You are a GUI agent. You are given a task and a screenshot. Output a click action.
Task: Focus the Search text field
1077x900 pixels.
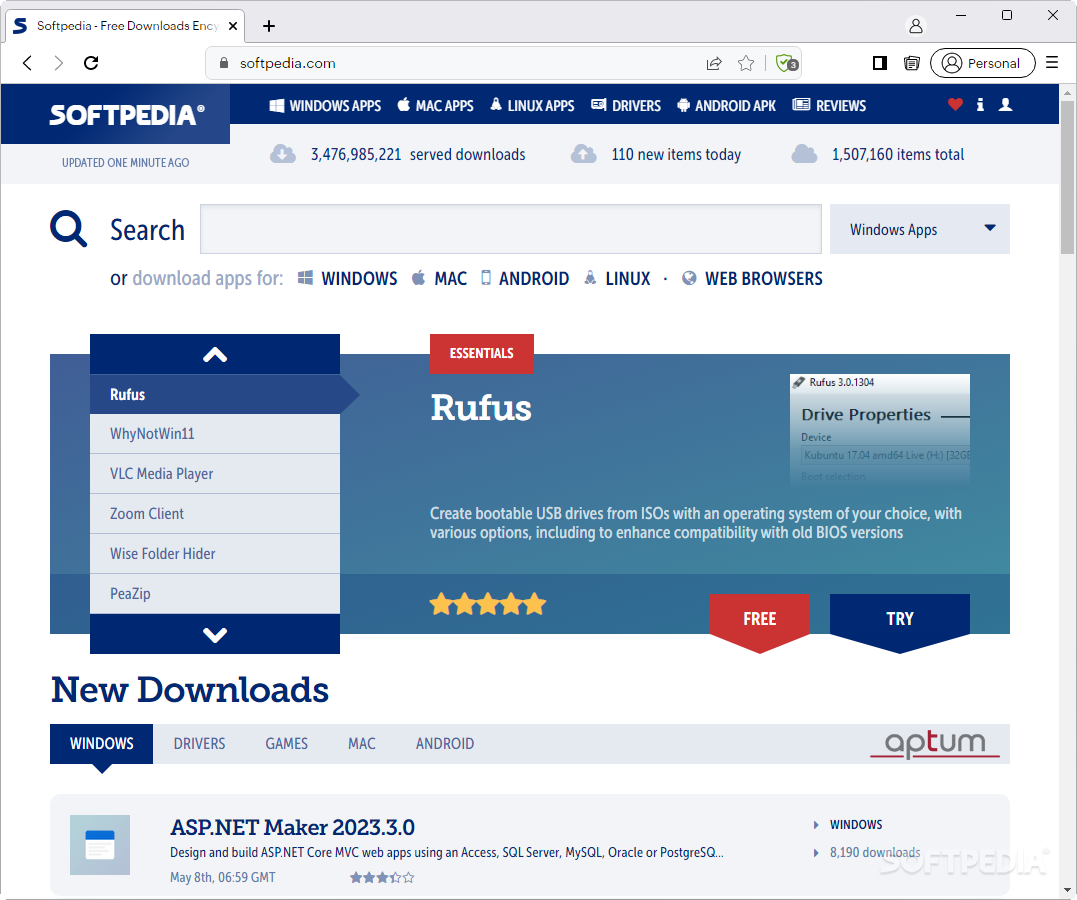point(510,229)
